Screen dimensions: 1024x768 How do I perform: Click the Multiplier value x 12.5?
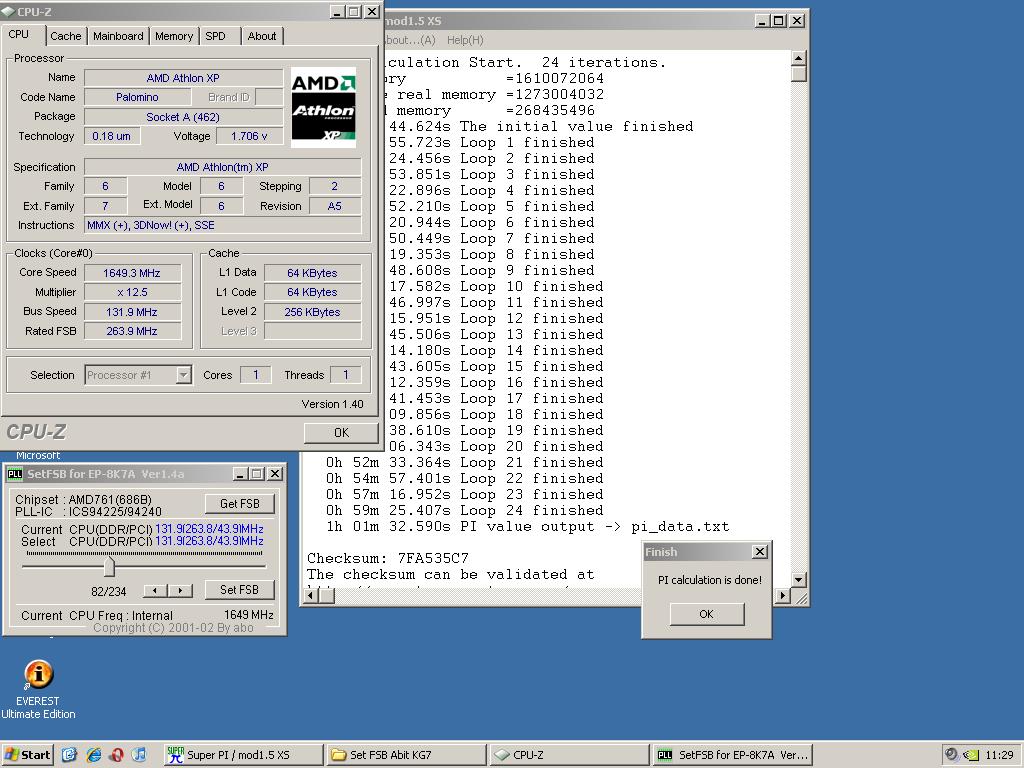pos(132,292)
